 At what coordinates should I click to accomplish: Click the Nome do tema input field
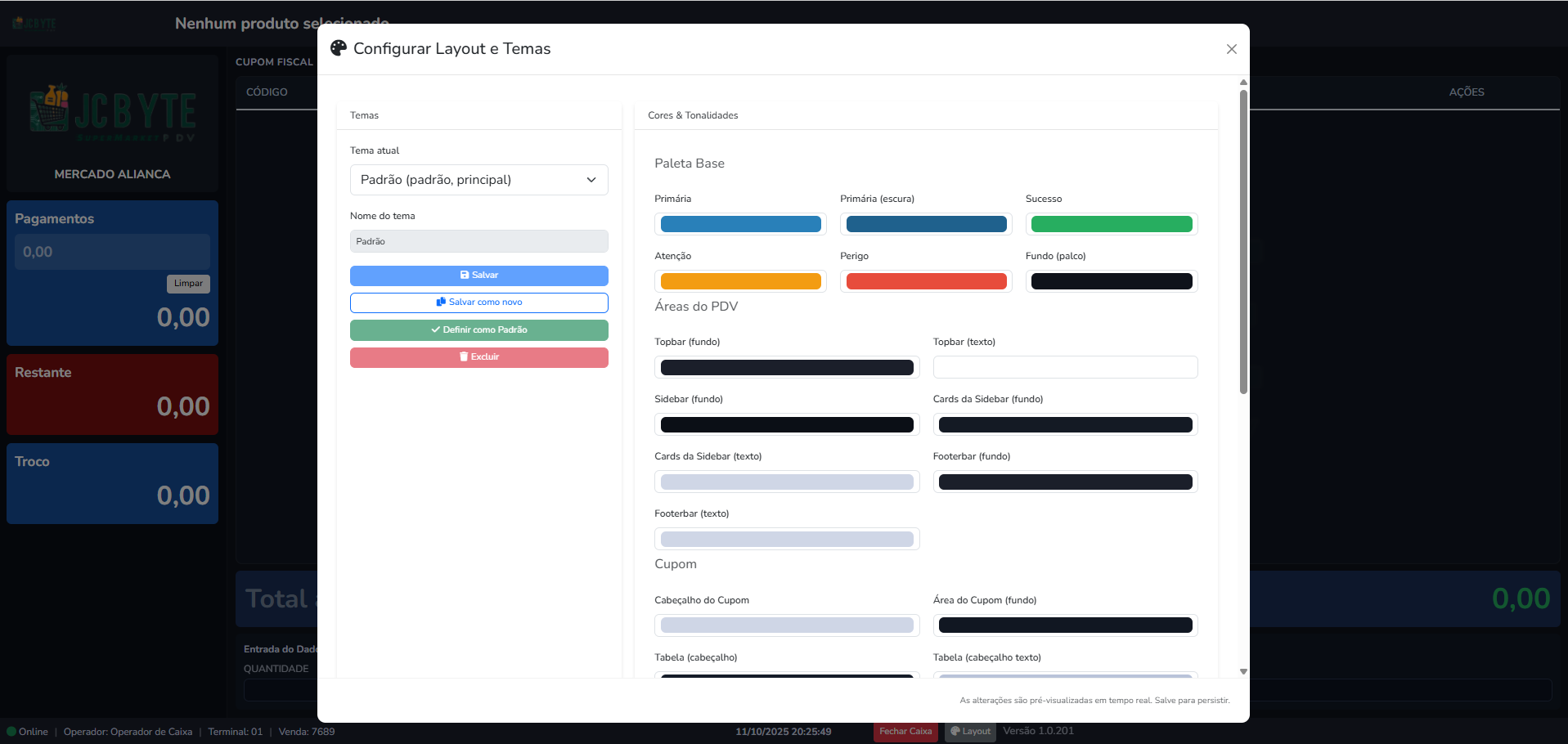tap(478, 241)
